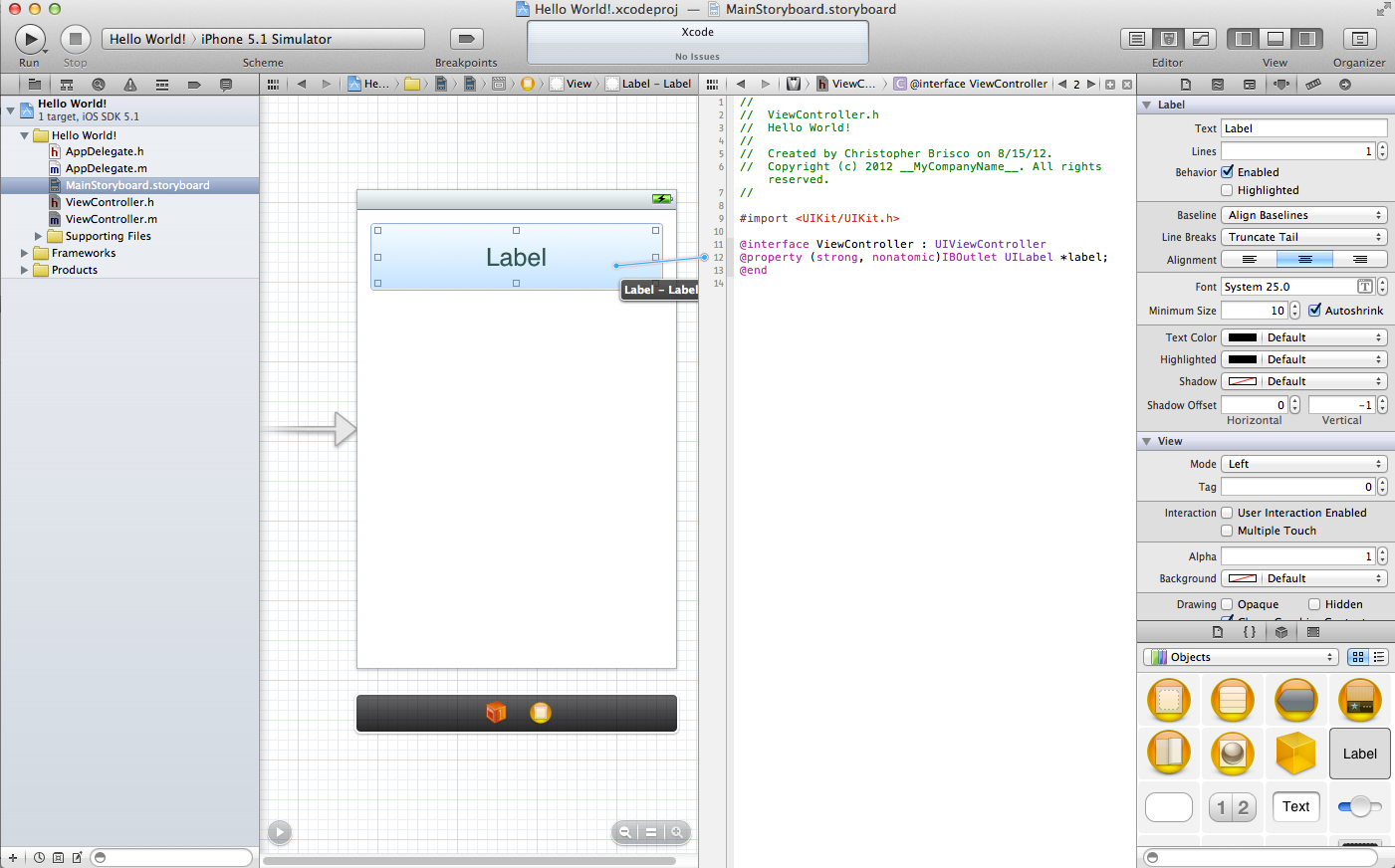Viewport: 1395px width, 868px height.
Task: Switch object library to list view
Action: (1379, 657)
